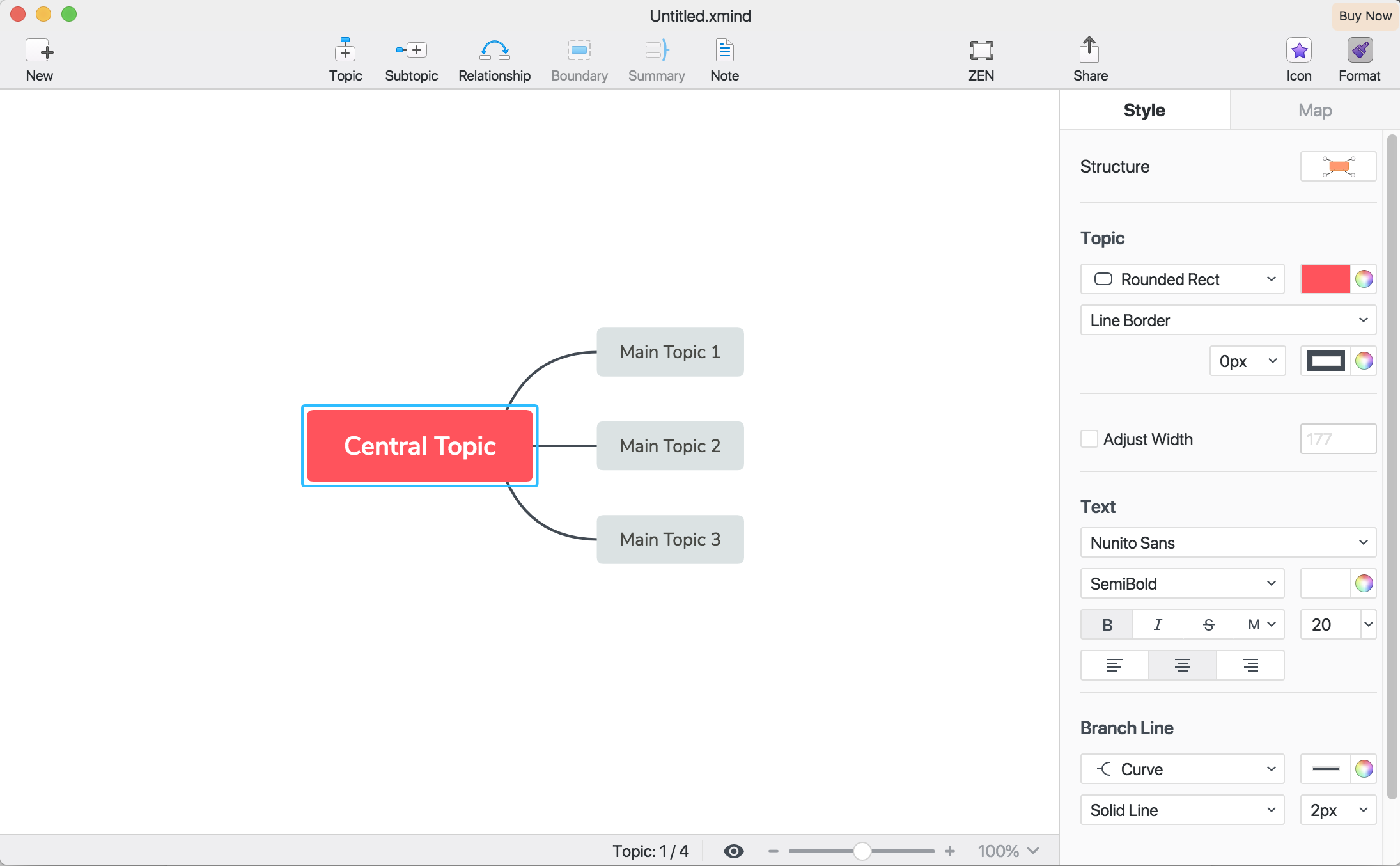This screenshot has width=1400, height=866.
Task: Select the Main Topic 2 node
Action: pos(670,446)
